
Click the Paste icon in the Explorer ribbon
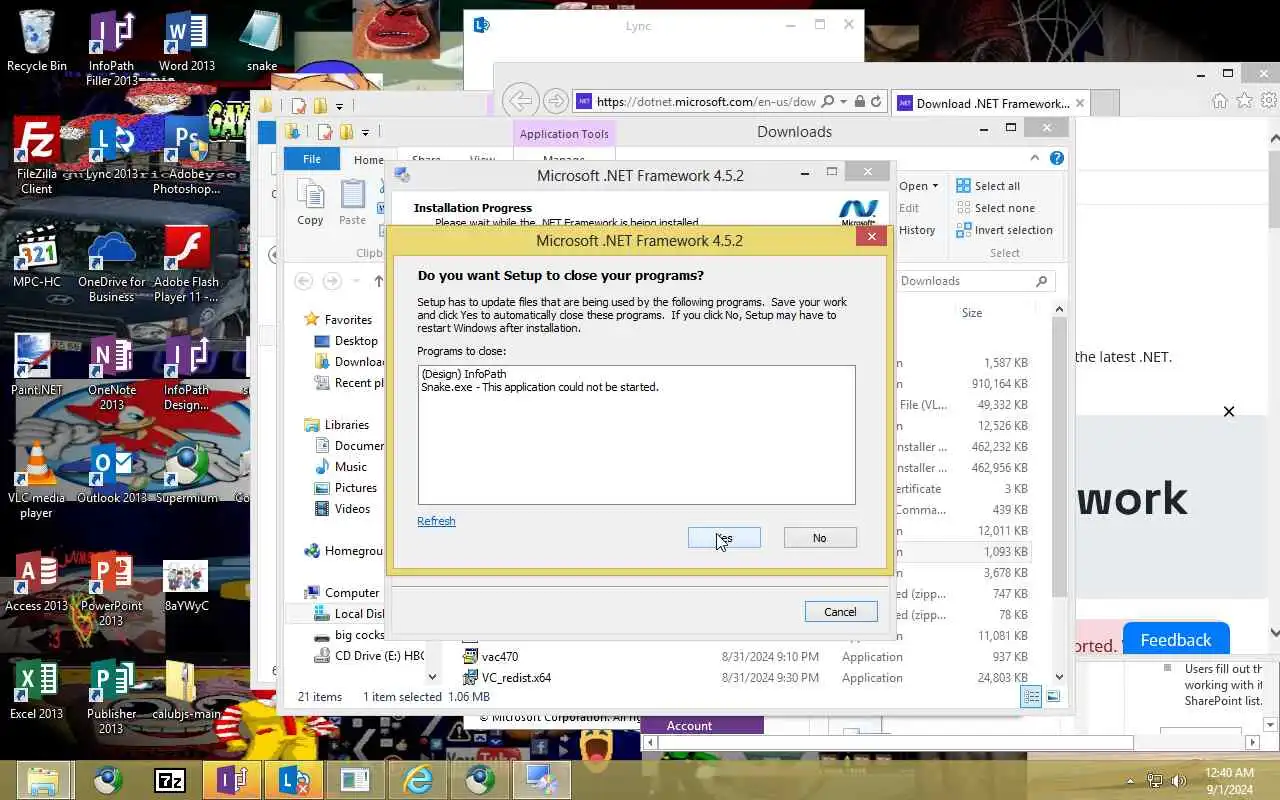[352, 203]
